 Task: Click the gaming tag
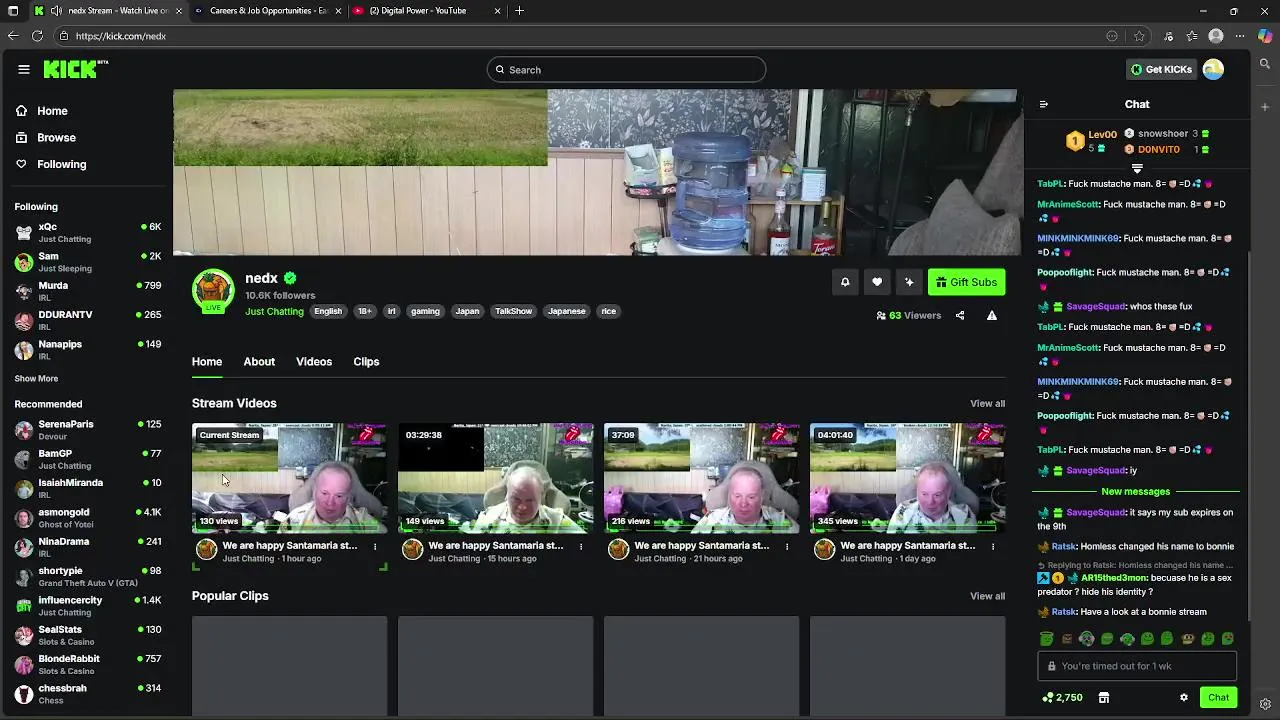(x=425, y=312)
